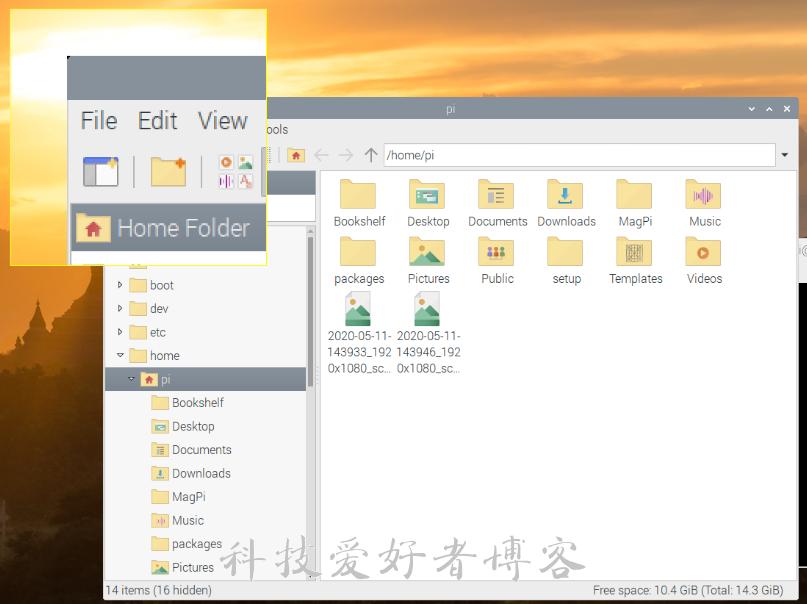This screenshot has height=604, width=807.
Task: Click the home folder toolbar icon
Action: click(296, 155)
